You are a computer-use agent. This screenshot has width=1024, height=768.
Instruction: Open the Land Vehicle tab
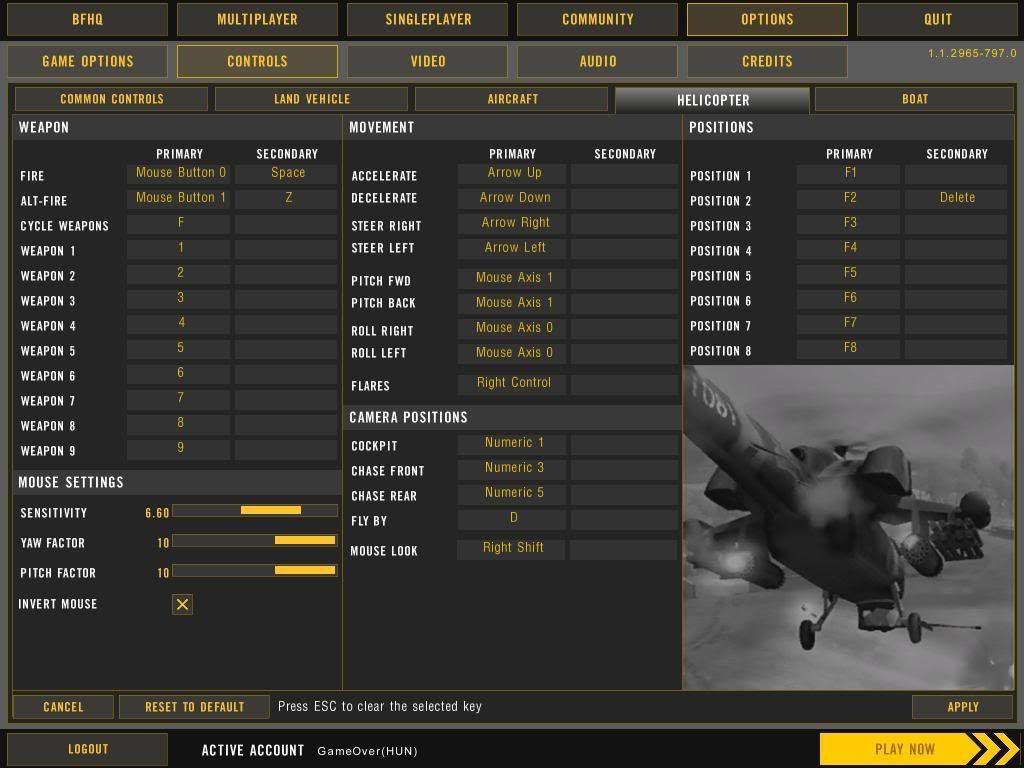312,99
